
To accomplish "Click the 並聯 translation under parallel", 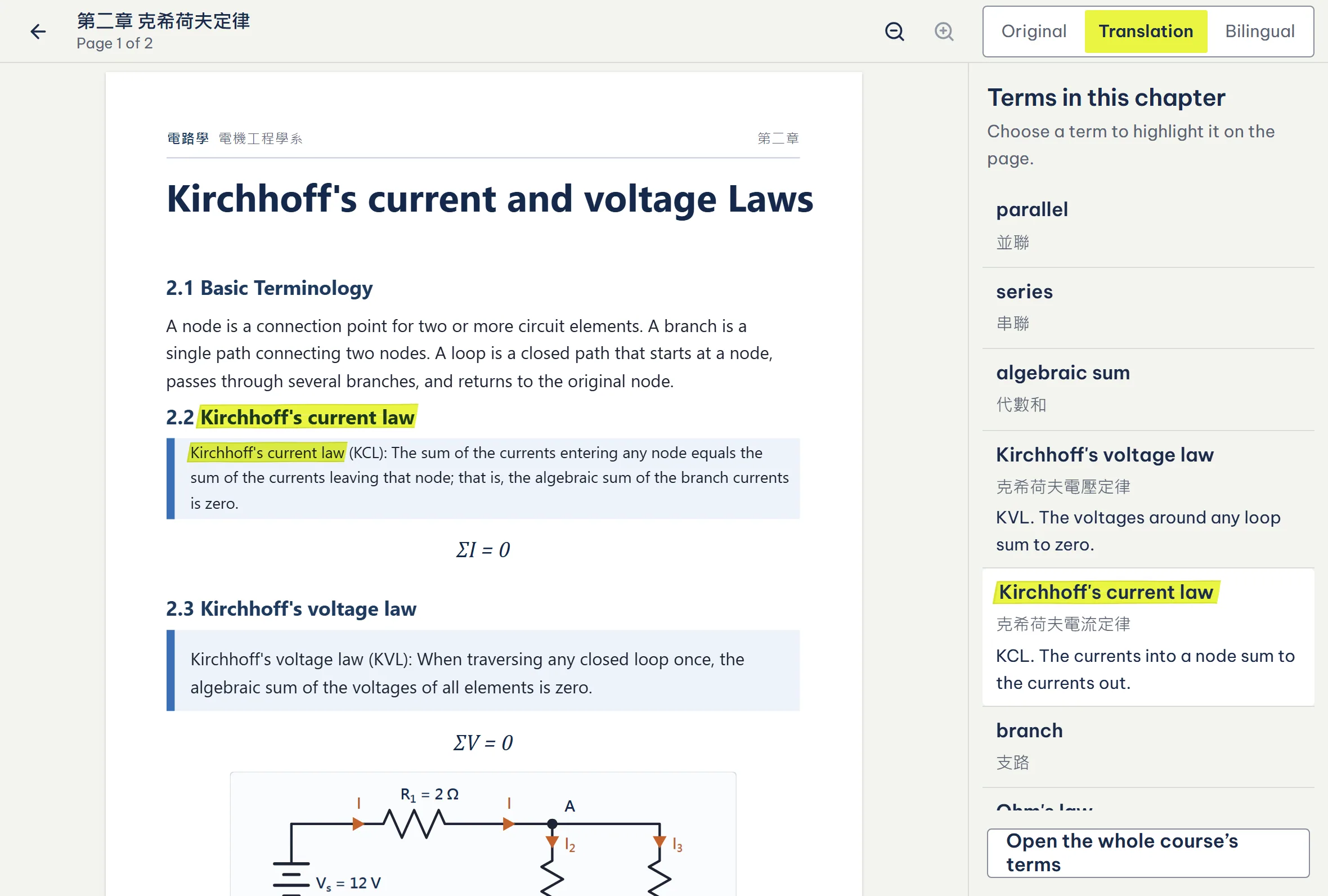I will pyautogui.click(x=1013, y=242).
